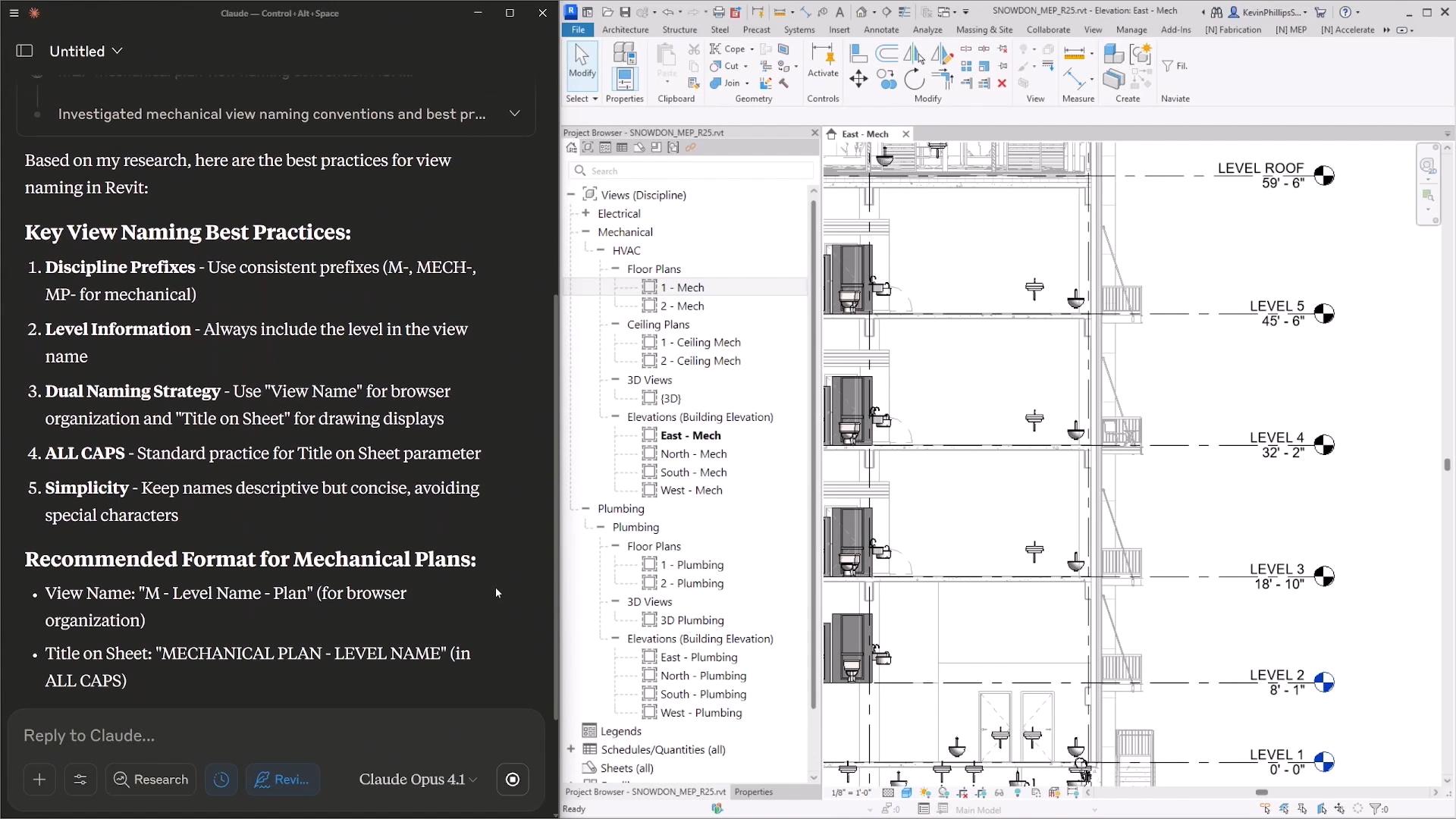Switch to the Properties panel tab

click(x=753, y=792)
